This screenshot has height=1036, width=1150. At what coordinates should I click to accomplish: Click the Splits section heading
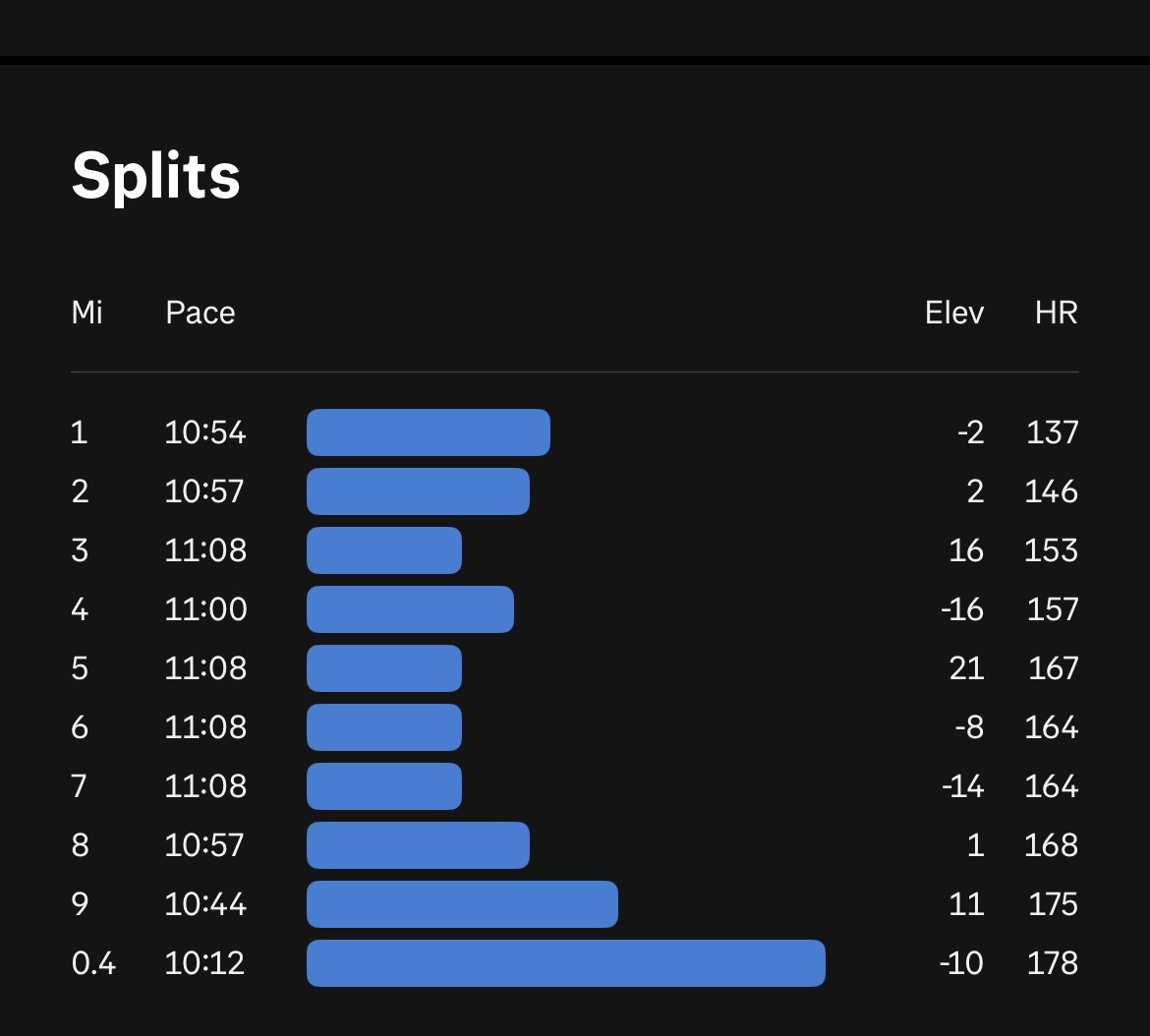coord(155,177)
